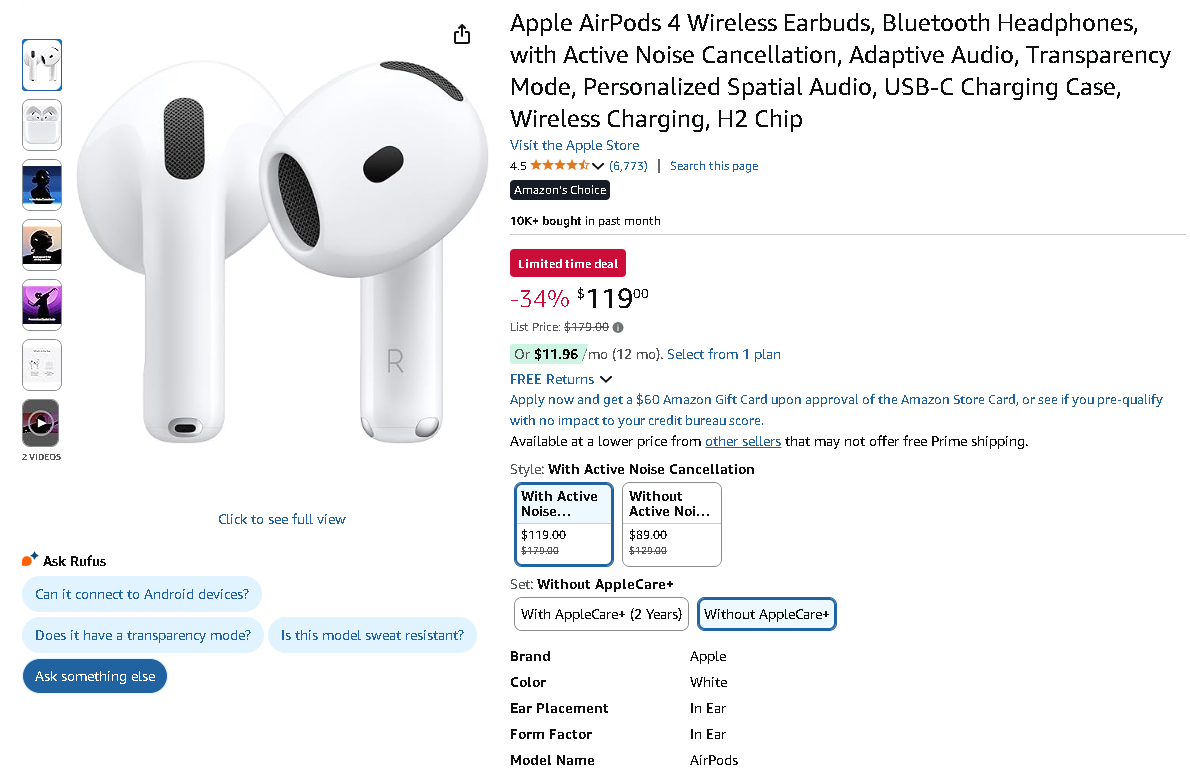Expand the FREE Returns dropdown
This screenshot has width=1190, height=770.
tap(605, 380)
